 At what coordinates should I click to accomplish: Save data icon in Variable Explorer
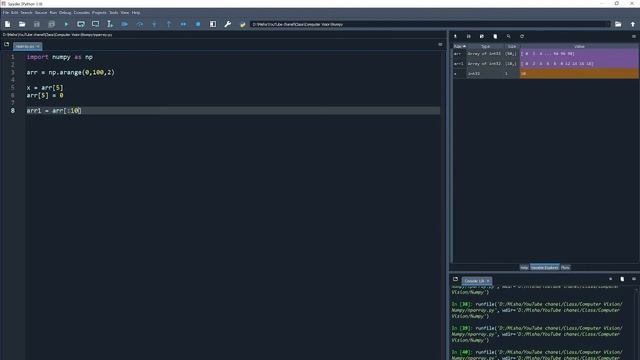(x=469, y=36)
